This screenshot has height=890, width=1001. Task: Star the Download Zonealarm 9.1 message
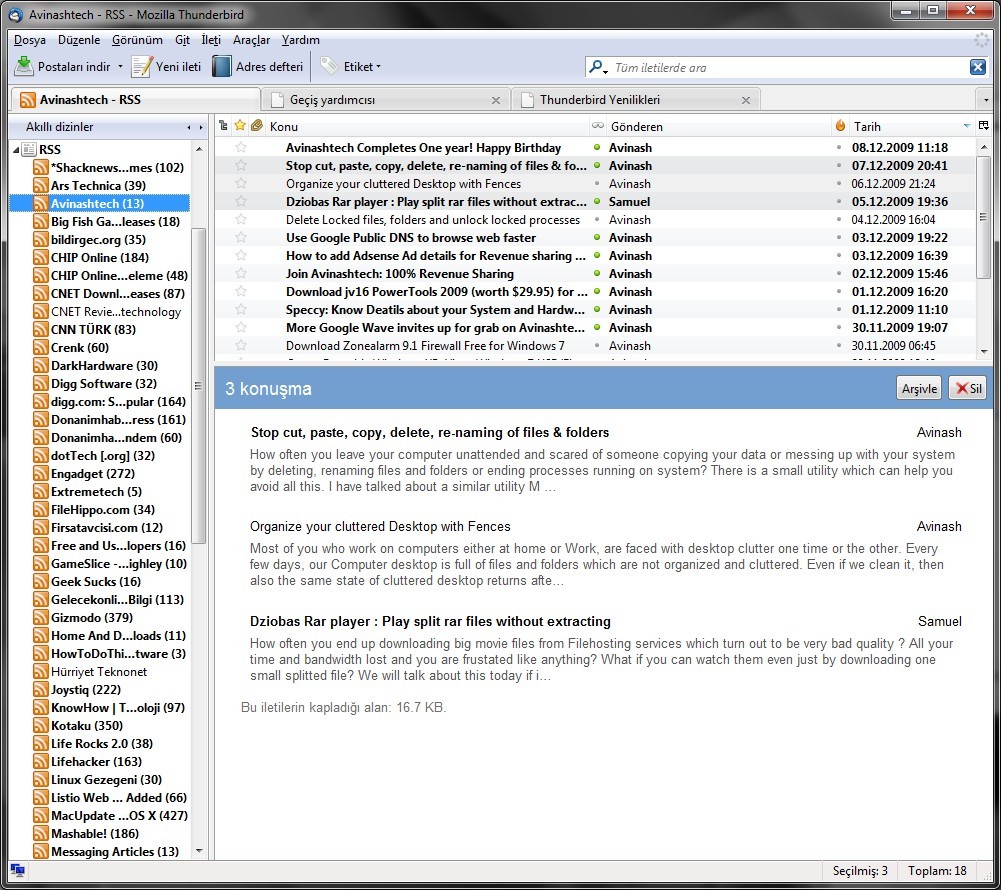pos(241,345)
